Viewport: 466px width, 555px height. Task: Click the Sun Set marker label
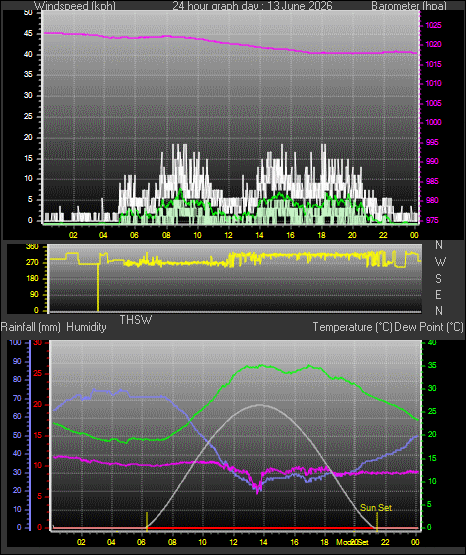click(x=376, y=508)
